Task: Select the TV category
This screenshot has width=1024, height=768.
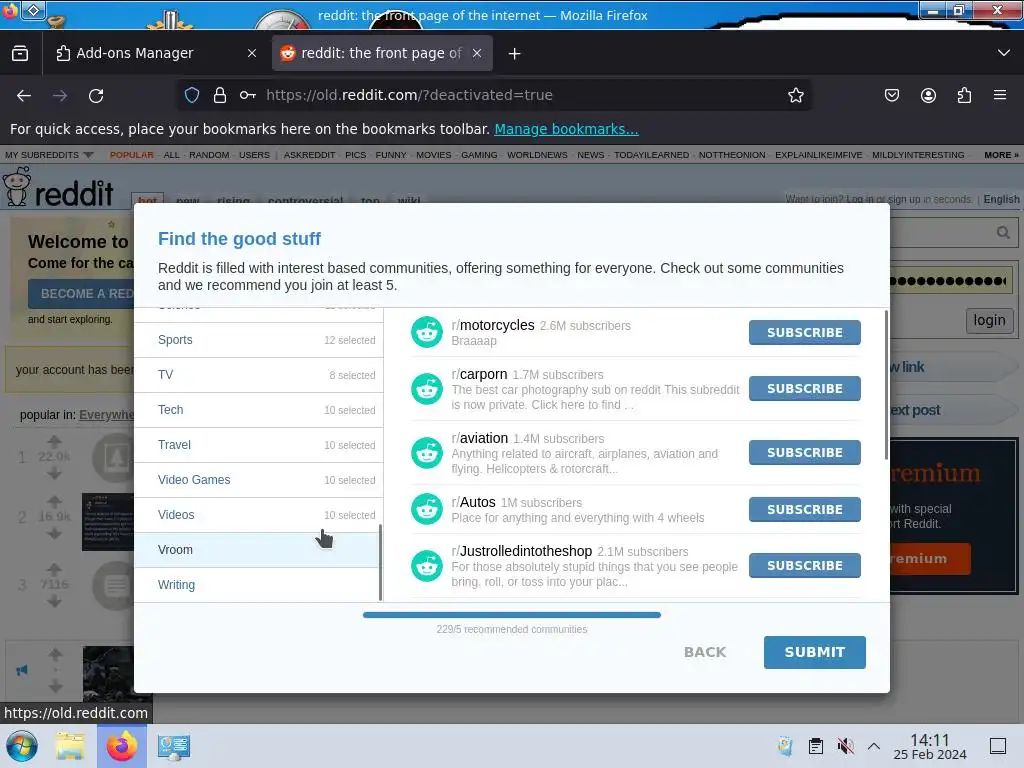Action: click(259, 375)
